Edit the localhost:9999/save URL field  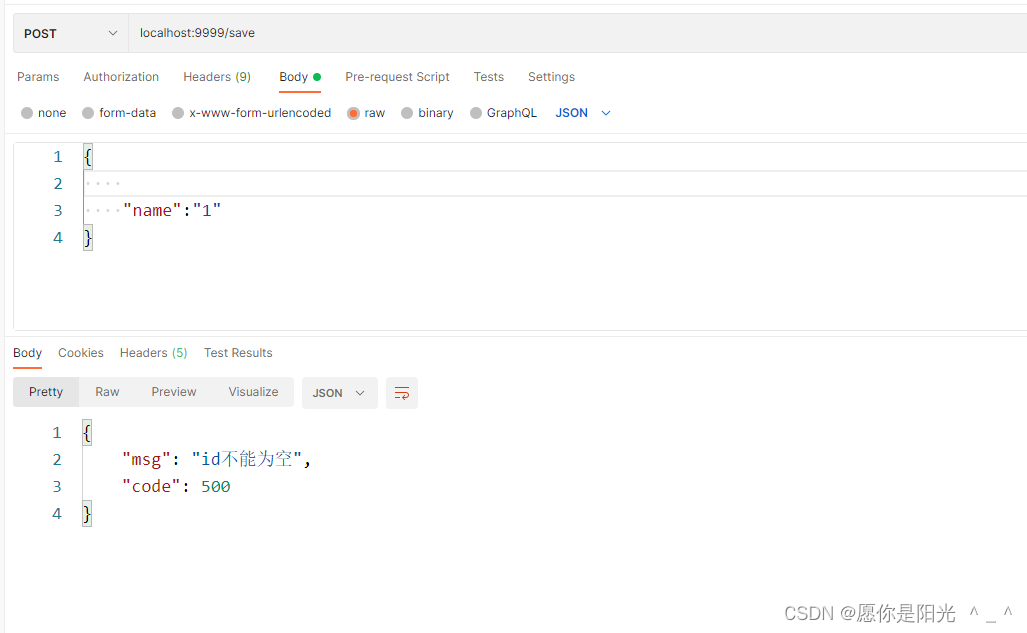tap(578, 33)
